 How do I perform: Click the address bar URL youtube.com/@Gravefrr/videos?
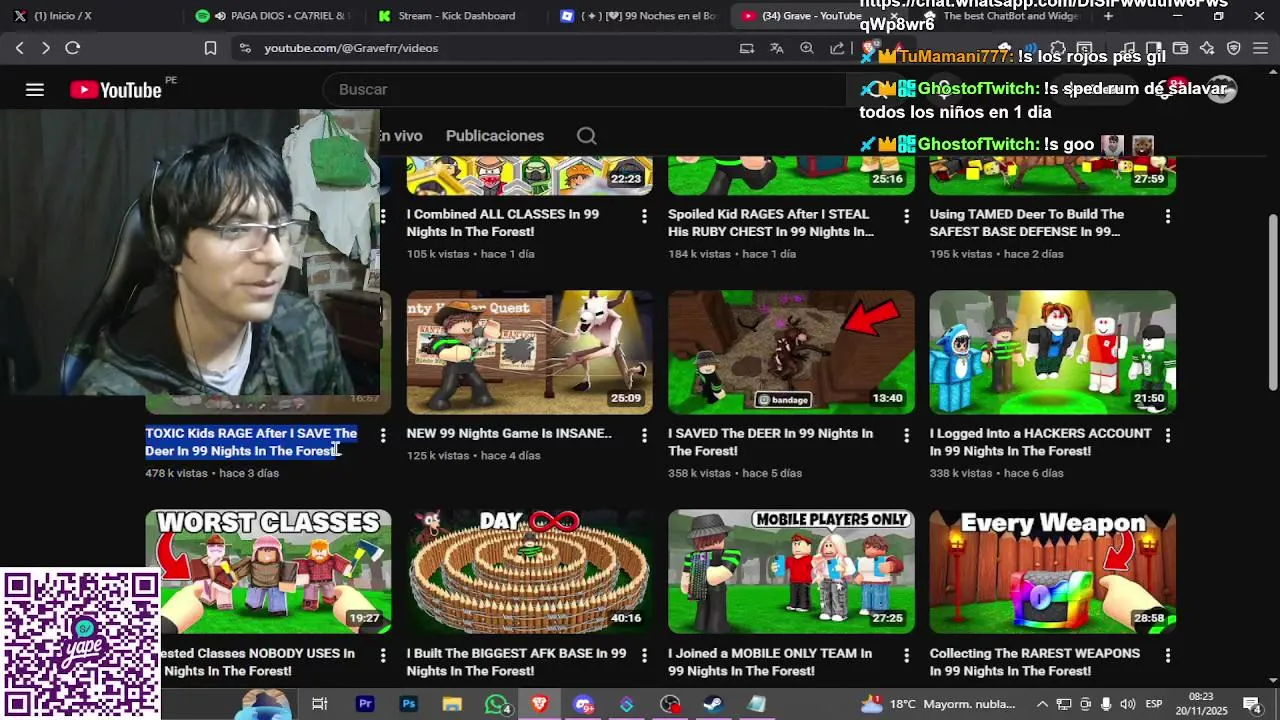[351, 48]
